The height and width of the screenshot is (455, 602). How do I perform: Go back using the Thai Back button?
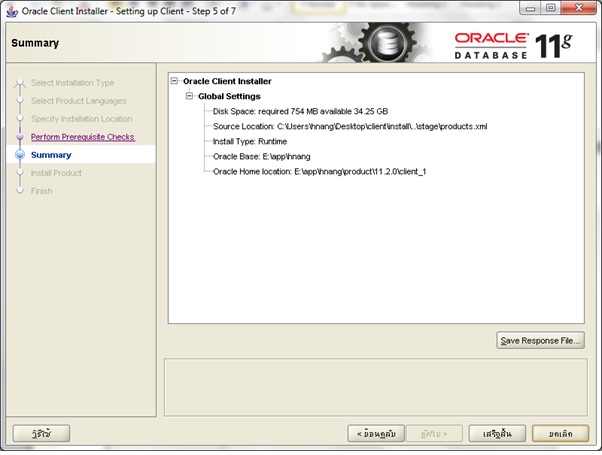(376, 433)
